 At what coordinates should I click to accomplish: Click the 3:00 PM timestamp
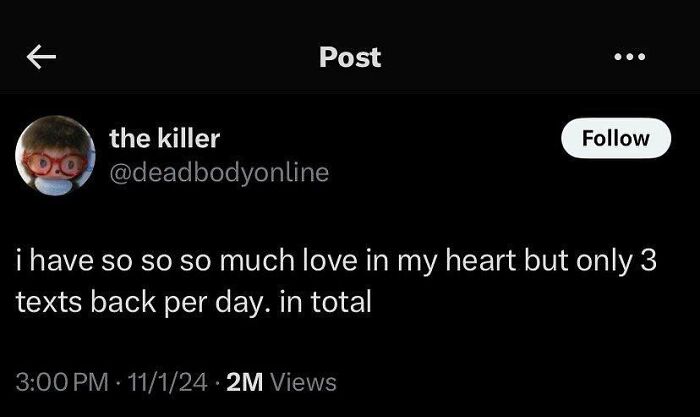click(x=61, y=381)
